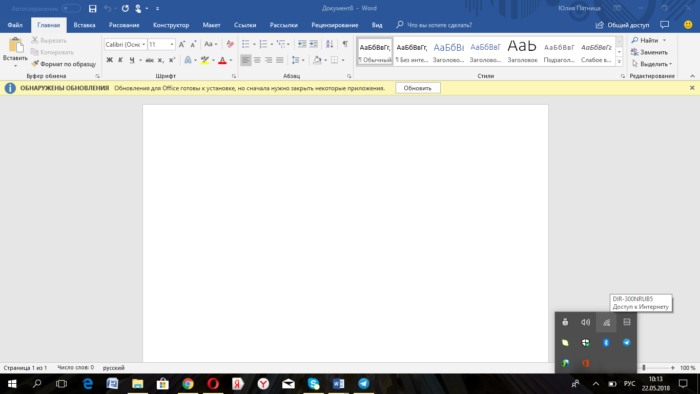Toggle strikethrough abc formatting
Image resolution: width=700 pixels, height=394 pixels.
click(x=150, y=60)
